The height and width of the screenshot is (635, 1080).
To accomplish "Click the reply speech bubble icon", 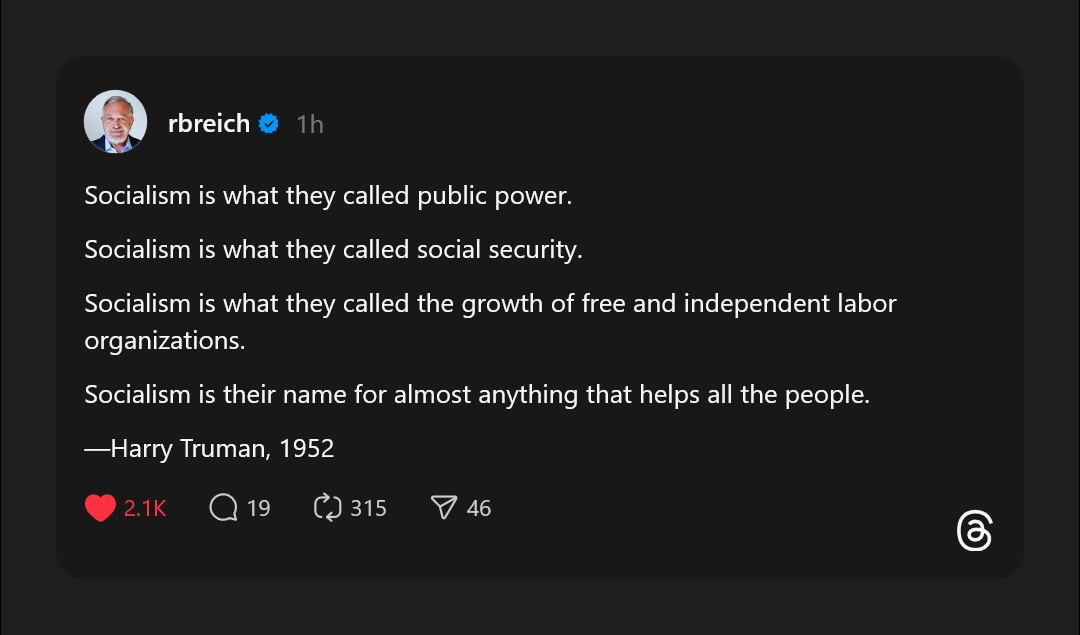I will (x=223, y=508).
